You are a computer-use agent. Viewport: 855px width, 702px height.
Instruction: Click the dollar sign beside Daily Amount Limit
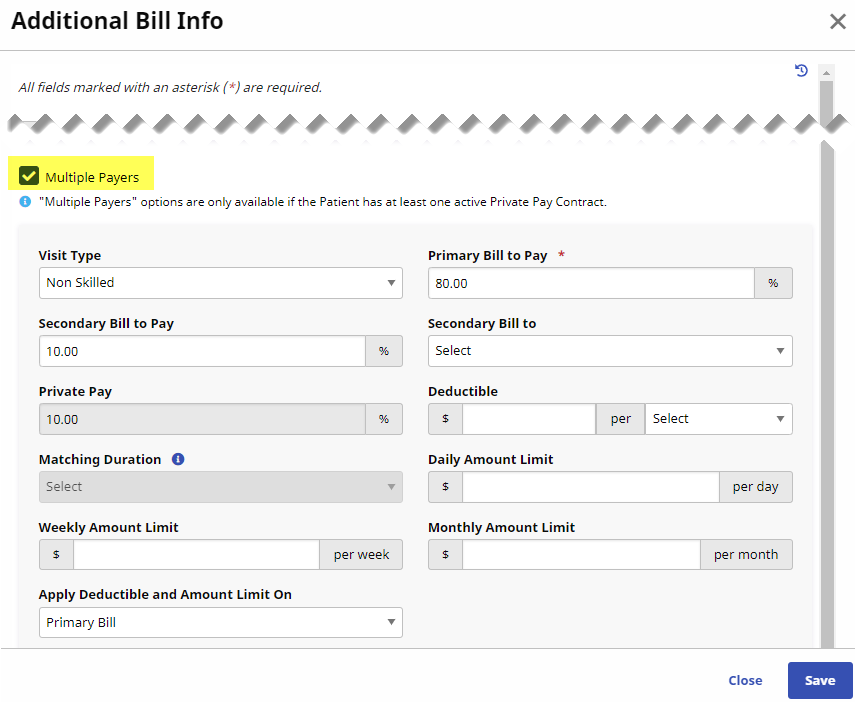445,487
